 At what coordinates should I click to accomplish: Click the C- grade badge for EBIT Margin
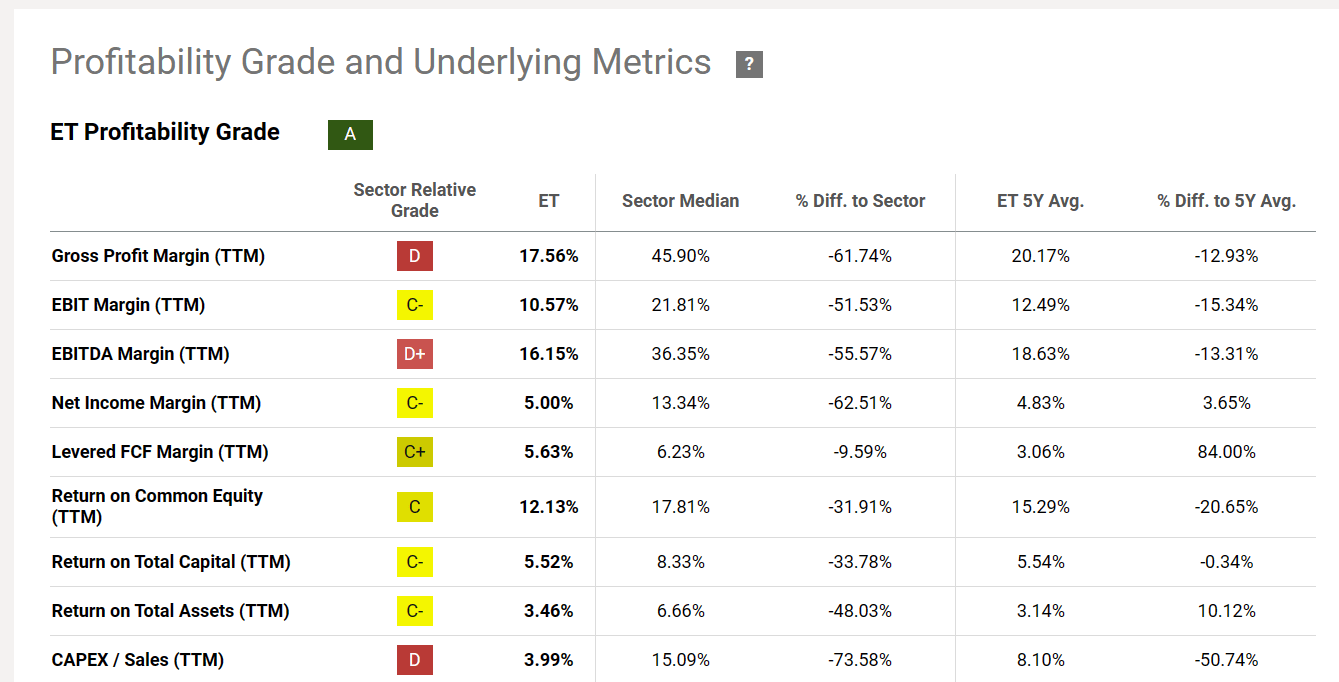click(x=415, y=305)
